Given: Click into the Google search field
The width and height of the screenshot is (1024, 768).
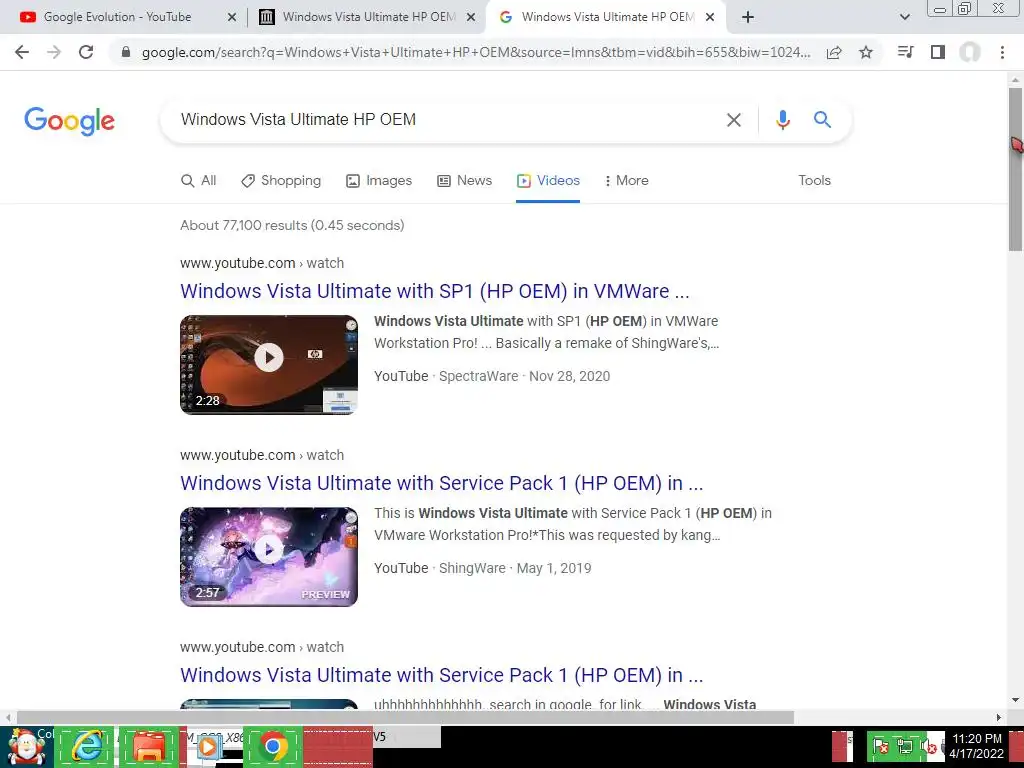Looking at the screenshot, I should coord(444,120).
